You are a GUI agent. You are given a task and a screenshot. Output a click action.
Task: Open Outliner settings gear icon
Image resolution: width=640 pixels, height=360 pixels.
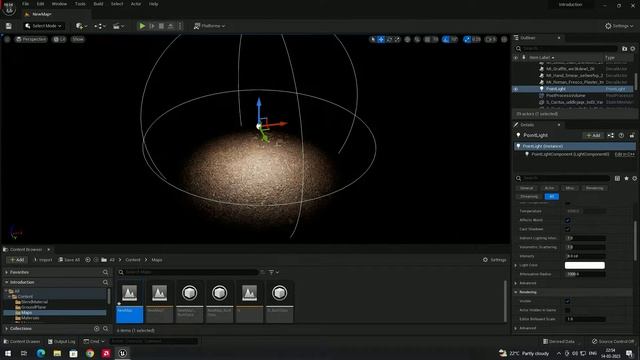click(x=633, y=49)
